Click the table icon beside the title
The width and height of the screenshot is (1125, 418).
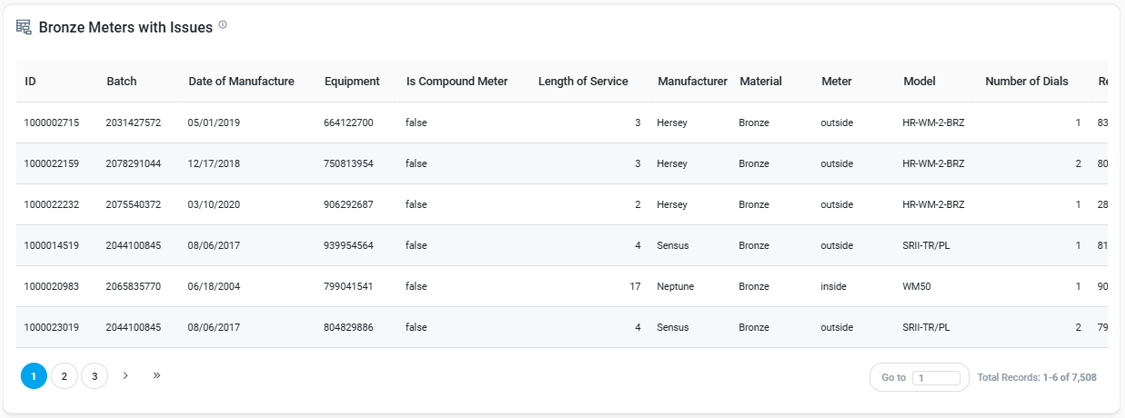[x=24, y=27]
